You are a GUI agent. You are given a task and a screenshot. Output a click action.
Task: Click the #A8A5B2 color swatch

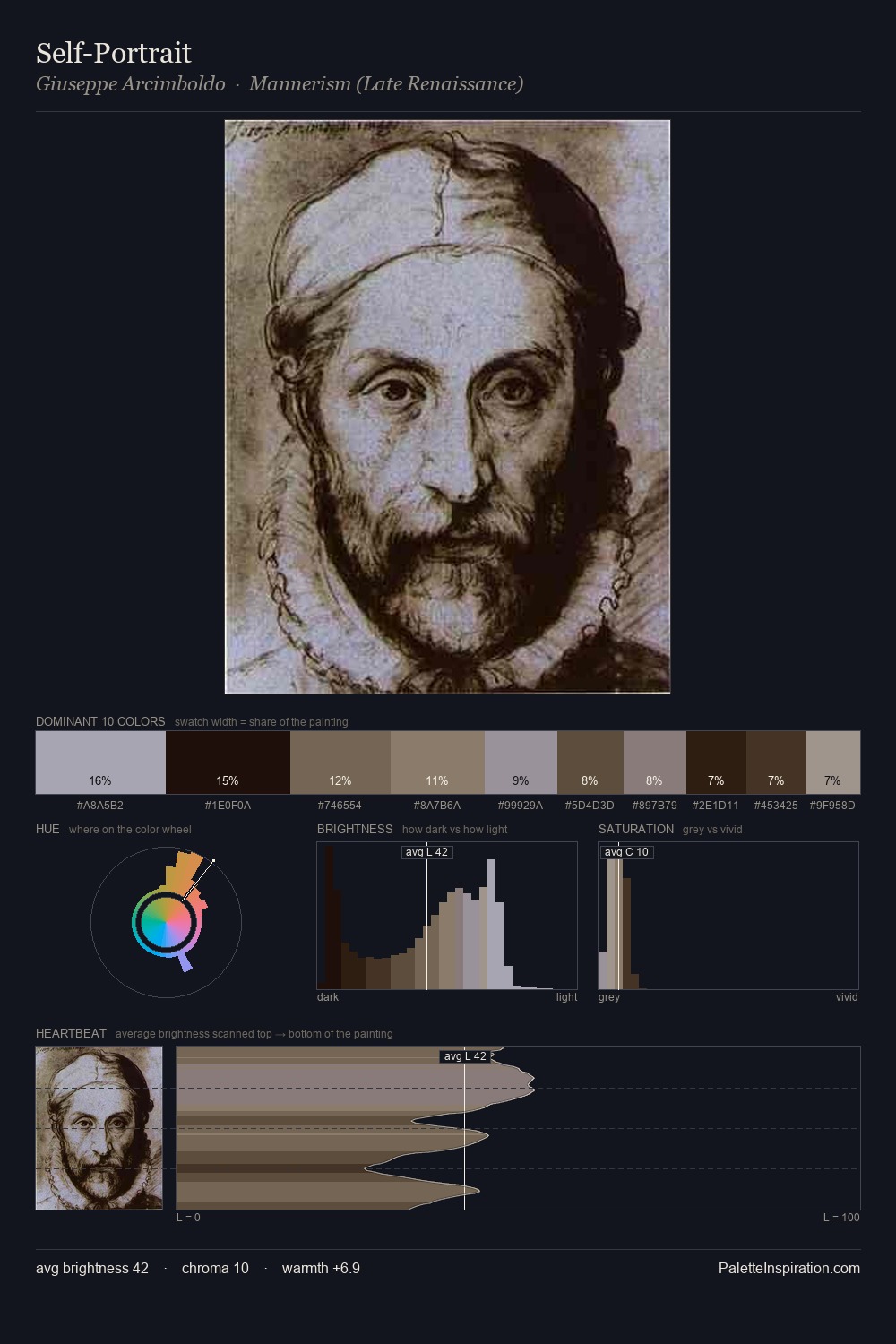point(100,762)
